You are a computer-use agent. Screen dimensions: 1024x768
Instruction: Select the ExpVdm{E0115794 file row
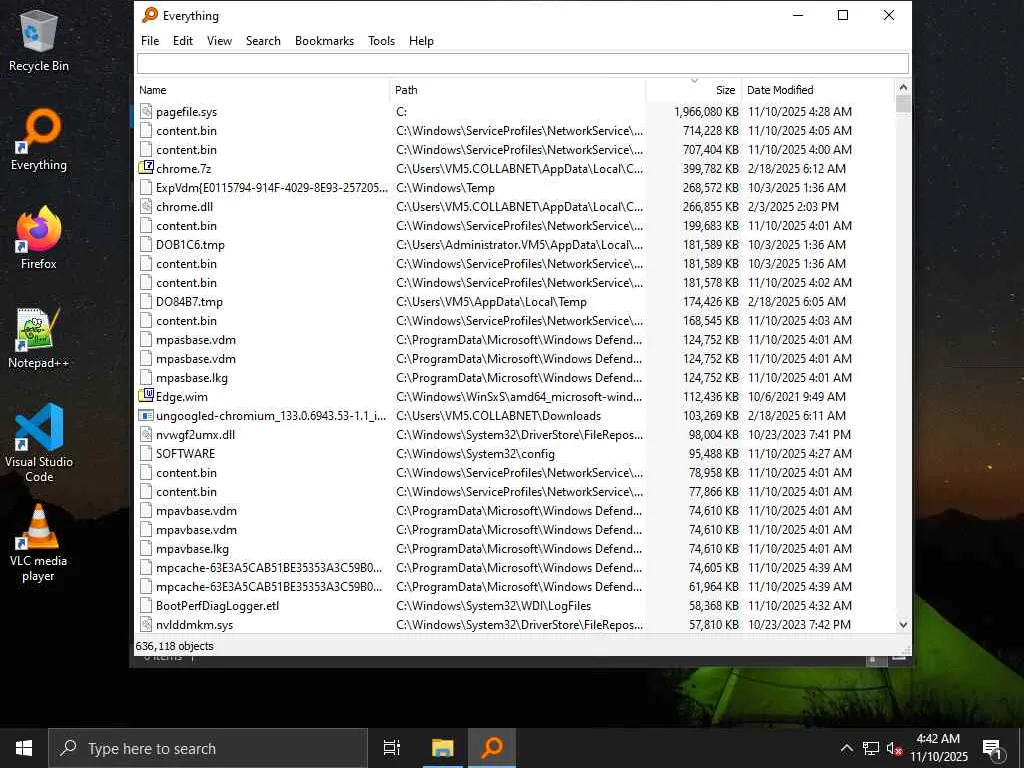tap(515, 187)
